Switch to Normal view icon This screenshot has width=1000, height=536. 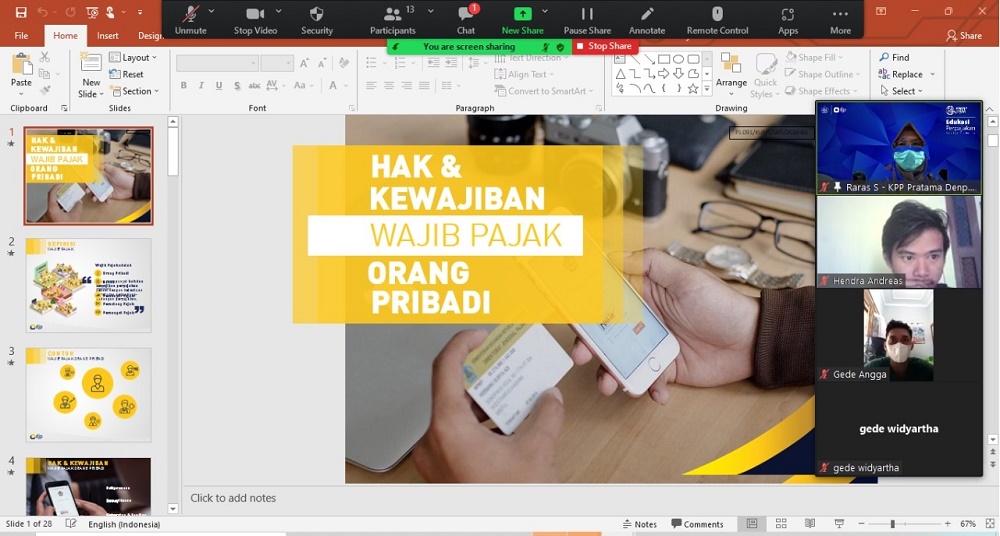pyautogui.click(x=752, y=524)
